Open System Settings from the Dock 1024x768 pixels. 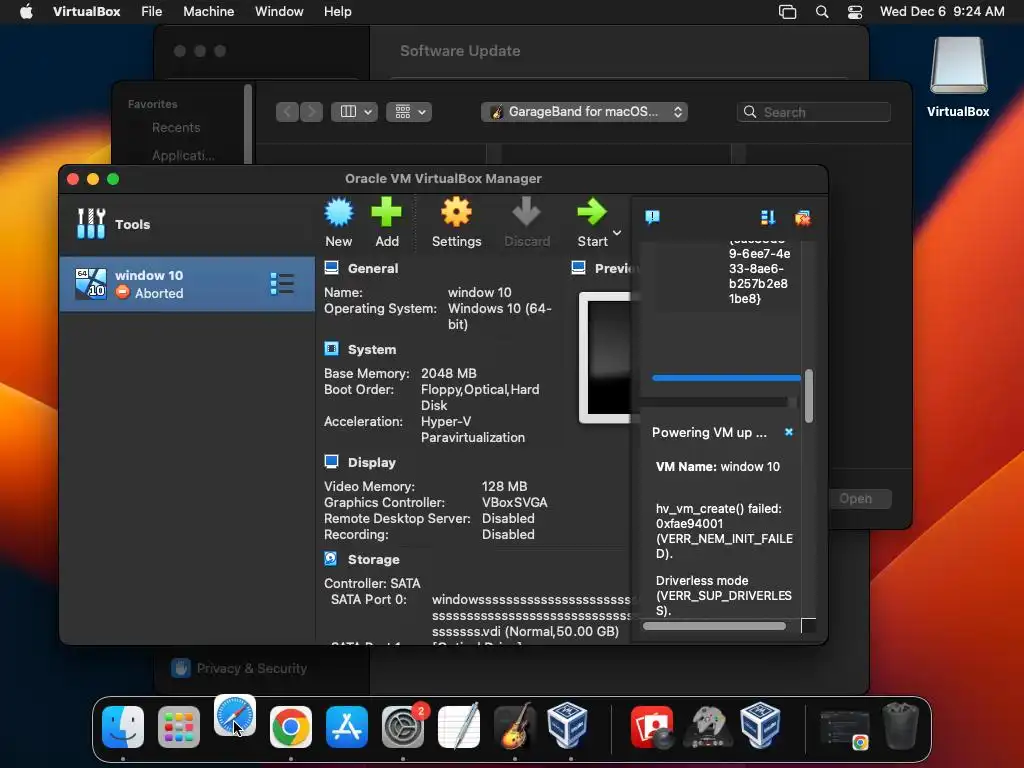403,727
